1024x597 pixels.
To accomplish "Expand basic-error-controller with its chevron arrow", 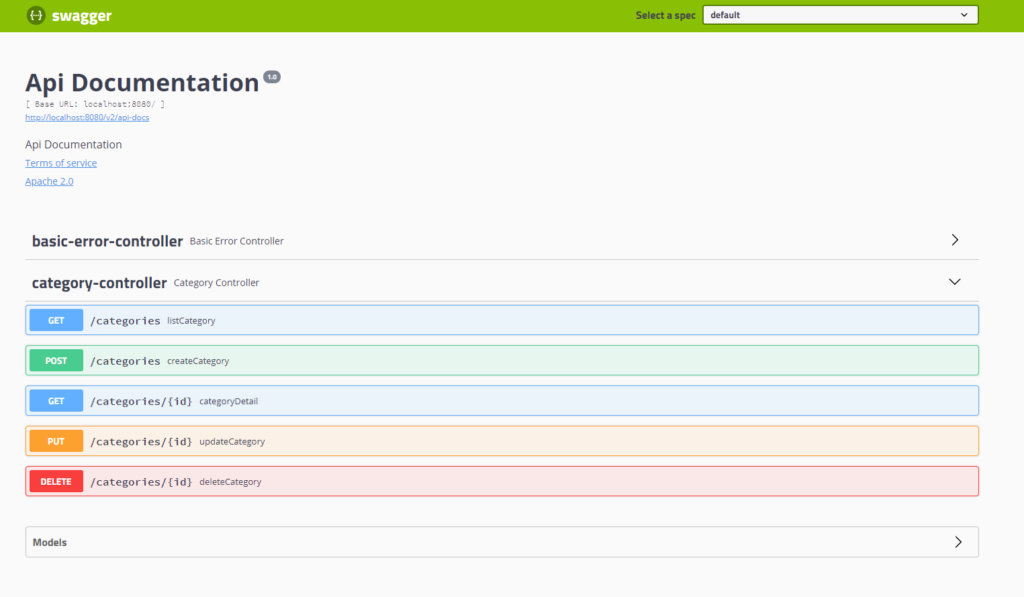I will pyautogui.click(x=954, y=240).
